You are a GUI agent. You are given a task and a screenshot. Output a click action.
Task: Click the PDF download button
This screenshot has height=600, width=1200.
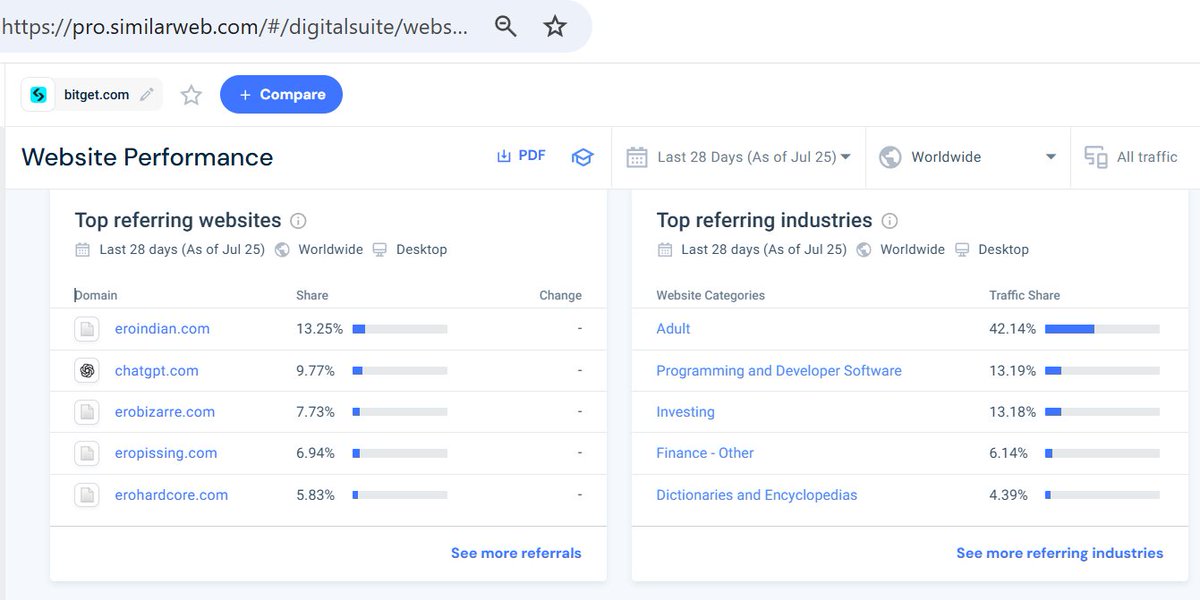point(522,156)
